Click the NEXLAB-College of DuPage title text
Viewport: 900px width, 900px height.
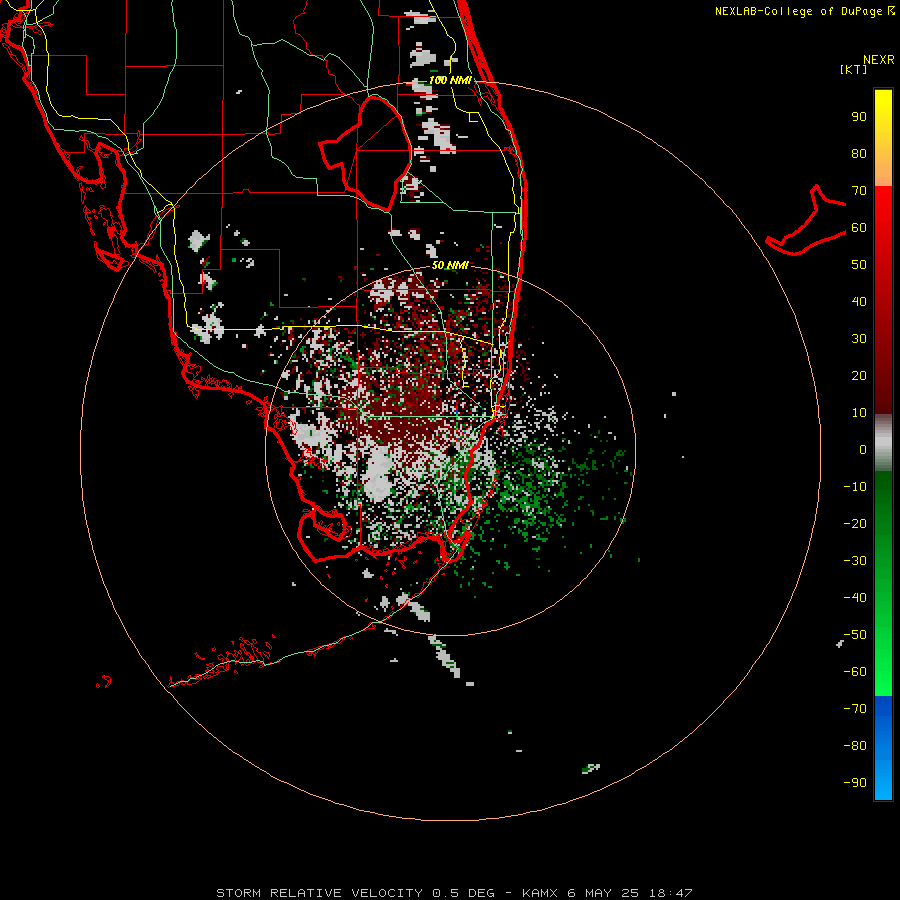pyautogui.click(x=804, y=11)
